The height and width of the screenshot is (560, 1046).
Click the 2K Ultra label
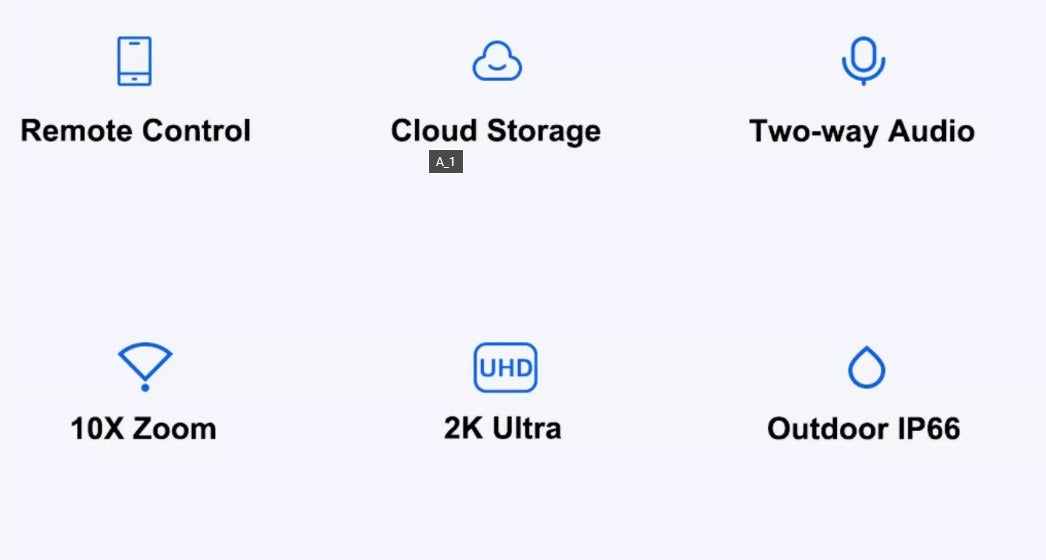[502, 429]
